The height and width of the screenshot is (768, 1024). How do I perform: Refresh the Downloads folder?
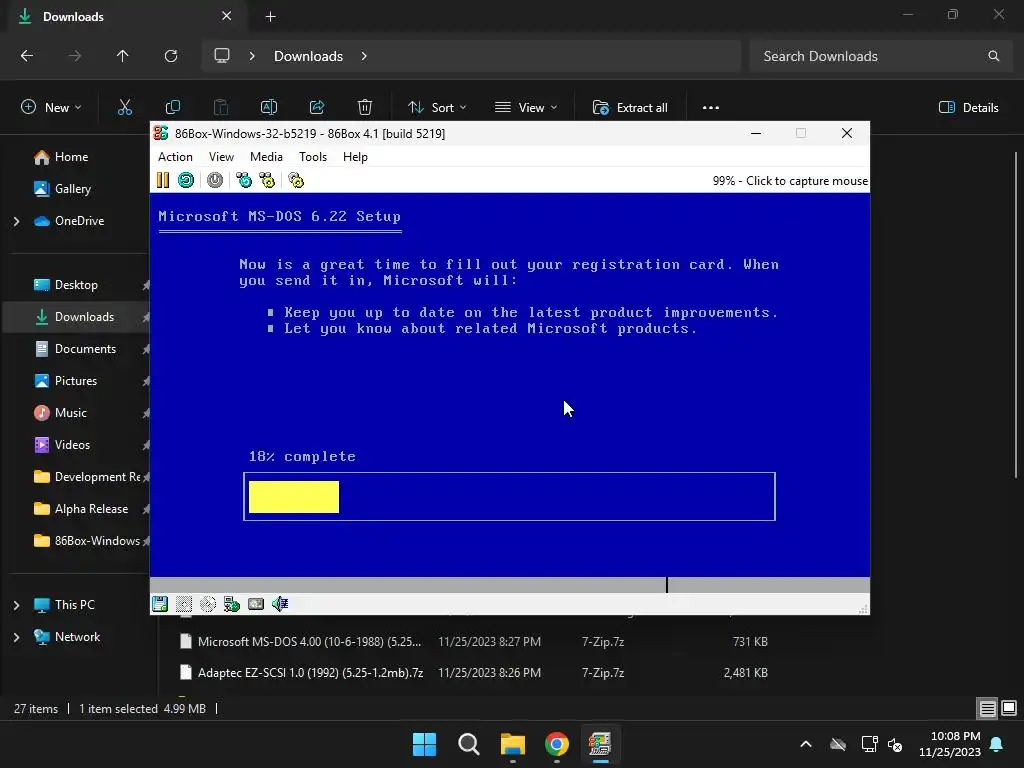(x=171, y=56)
